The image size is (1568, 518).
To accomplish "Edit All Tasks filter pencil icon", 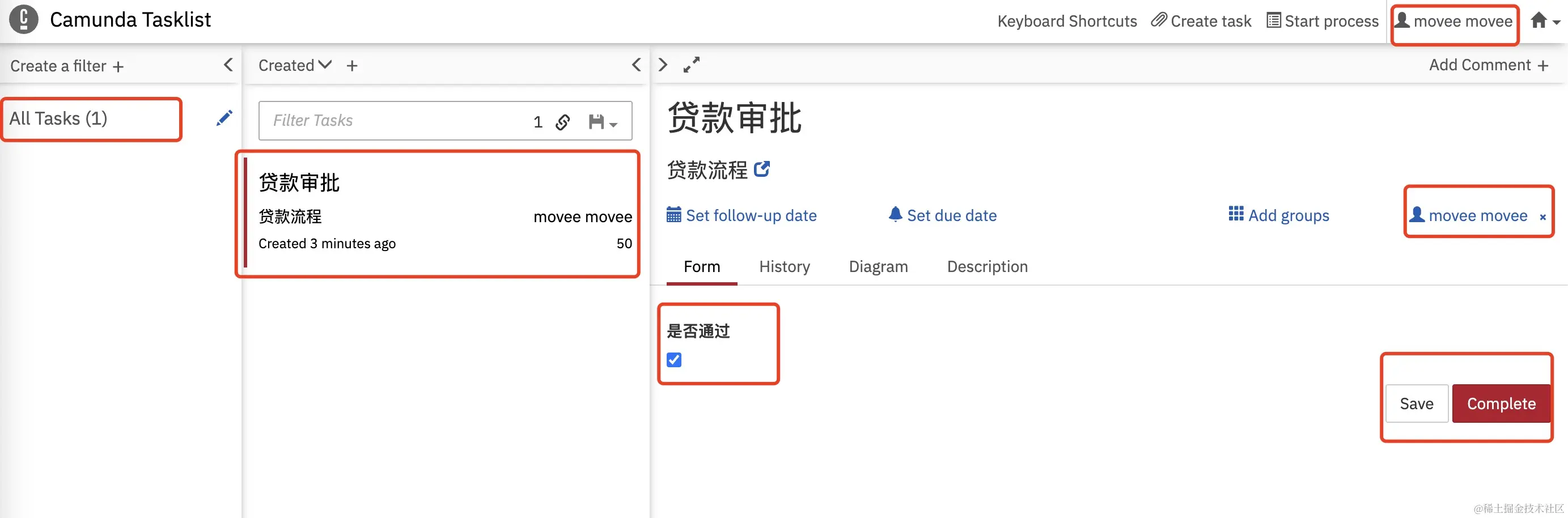I will point(224,118).
